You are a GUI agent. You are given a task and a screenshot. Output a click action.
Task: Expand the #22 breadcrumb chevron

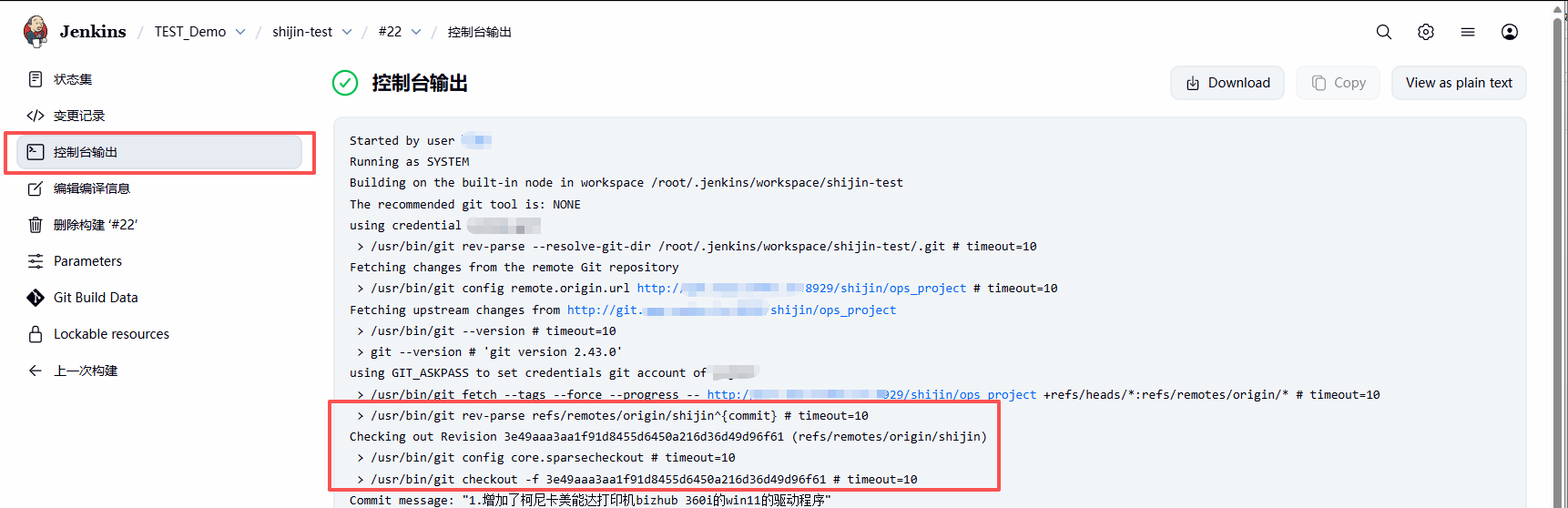pos(416,32)
